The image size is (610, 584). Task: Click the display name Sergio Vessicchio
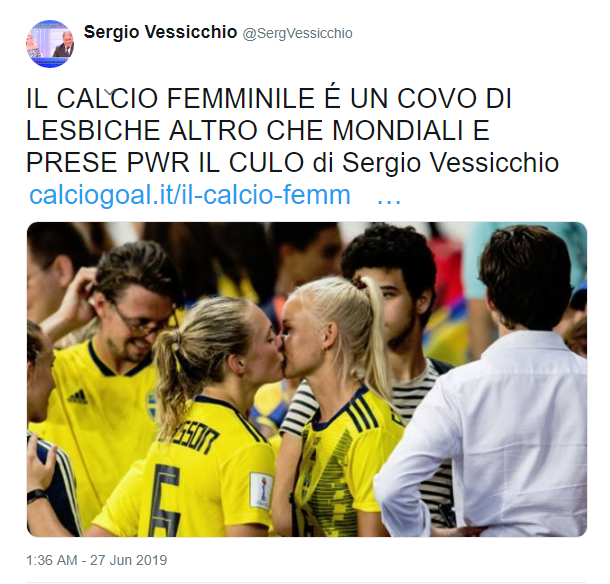coord(160,32)
